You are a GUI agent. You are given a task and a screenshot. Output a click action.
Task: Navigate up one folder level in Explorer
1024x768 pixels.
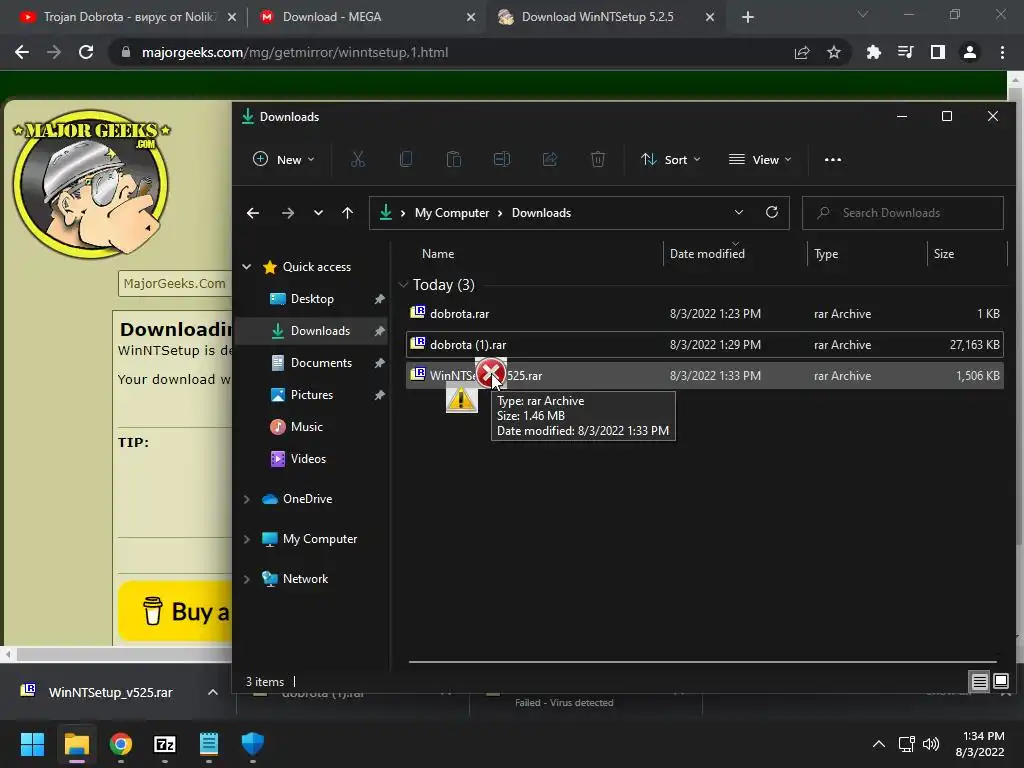point(347,213)
